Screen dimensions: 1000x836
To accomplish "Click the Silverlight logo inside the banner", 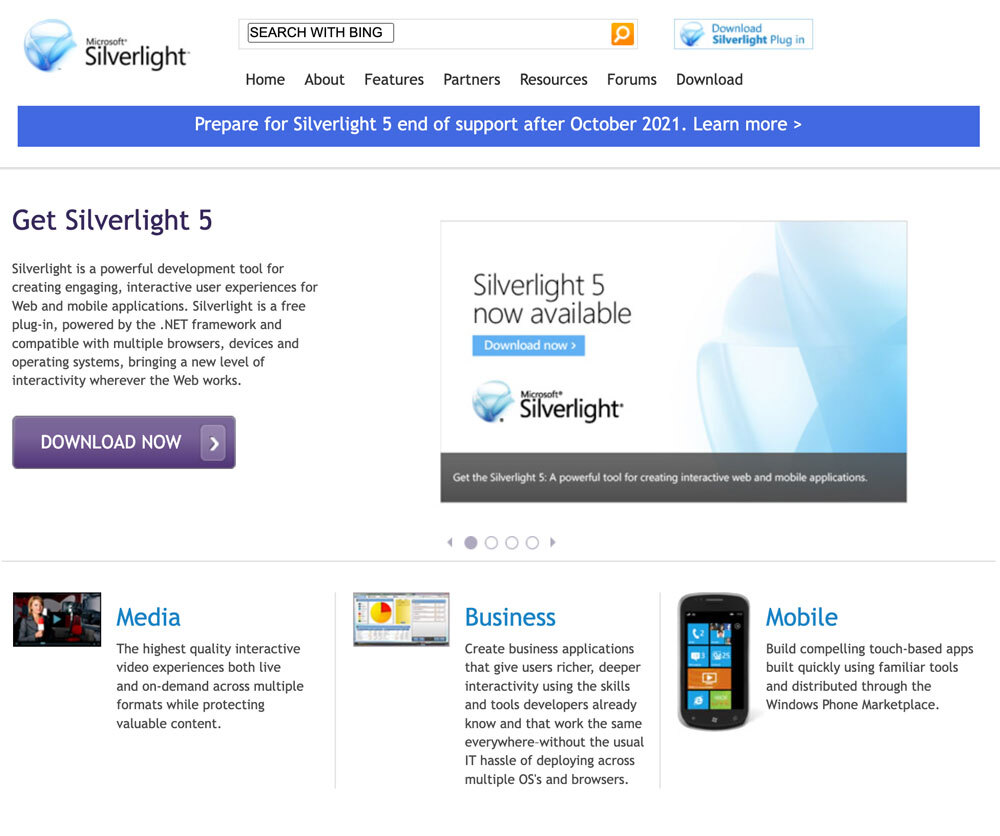I will point(548,402).
